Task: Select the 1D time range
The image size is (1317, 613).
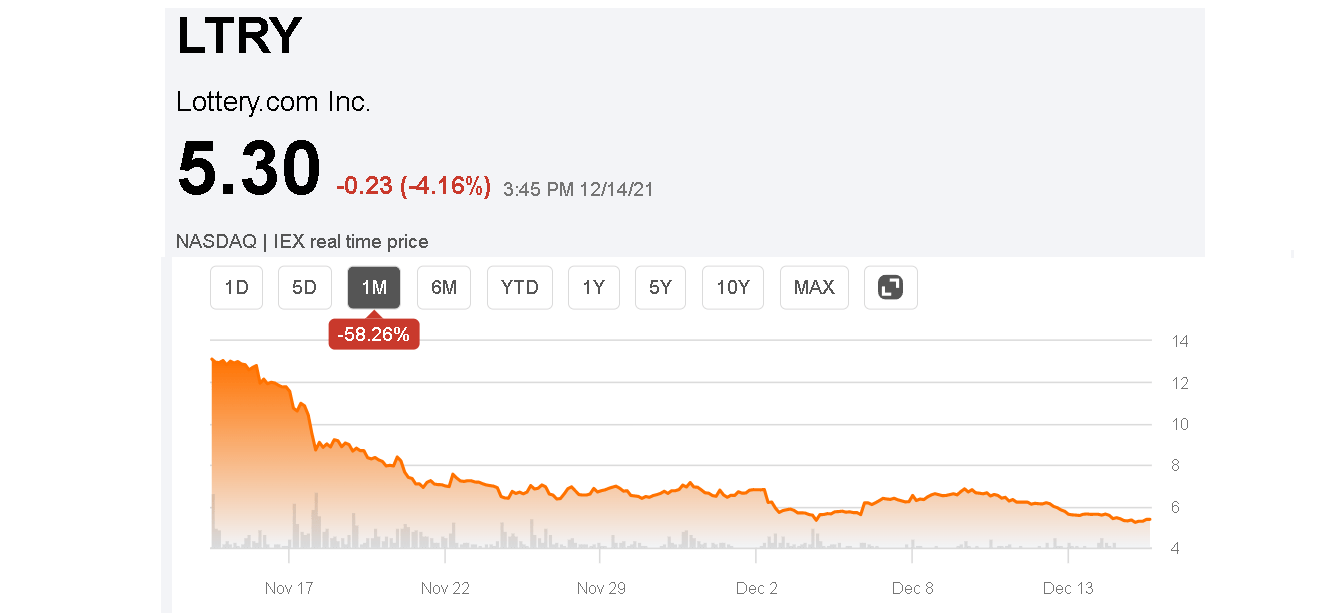Action: [236, 287]
